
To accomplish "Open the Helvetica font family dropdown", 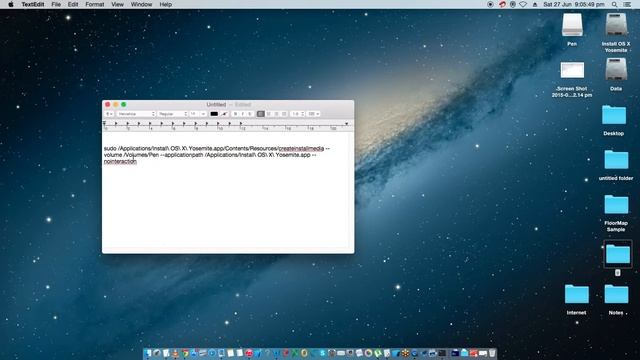I will (x=136, y=114).
